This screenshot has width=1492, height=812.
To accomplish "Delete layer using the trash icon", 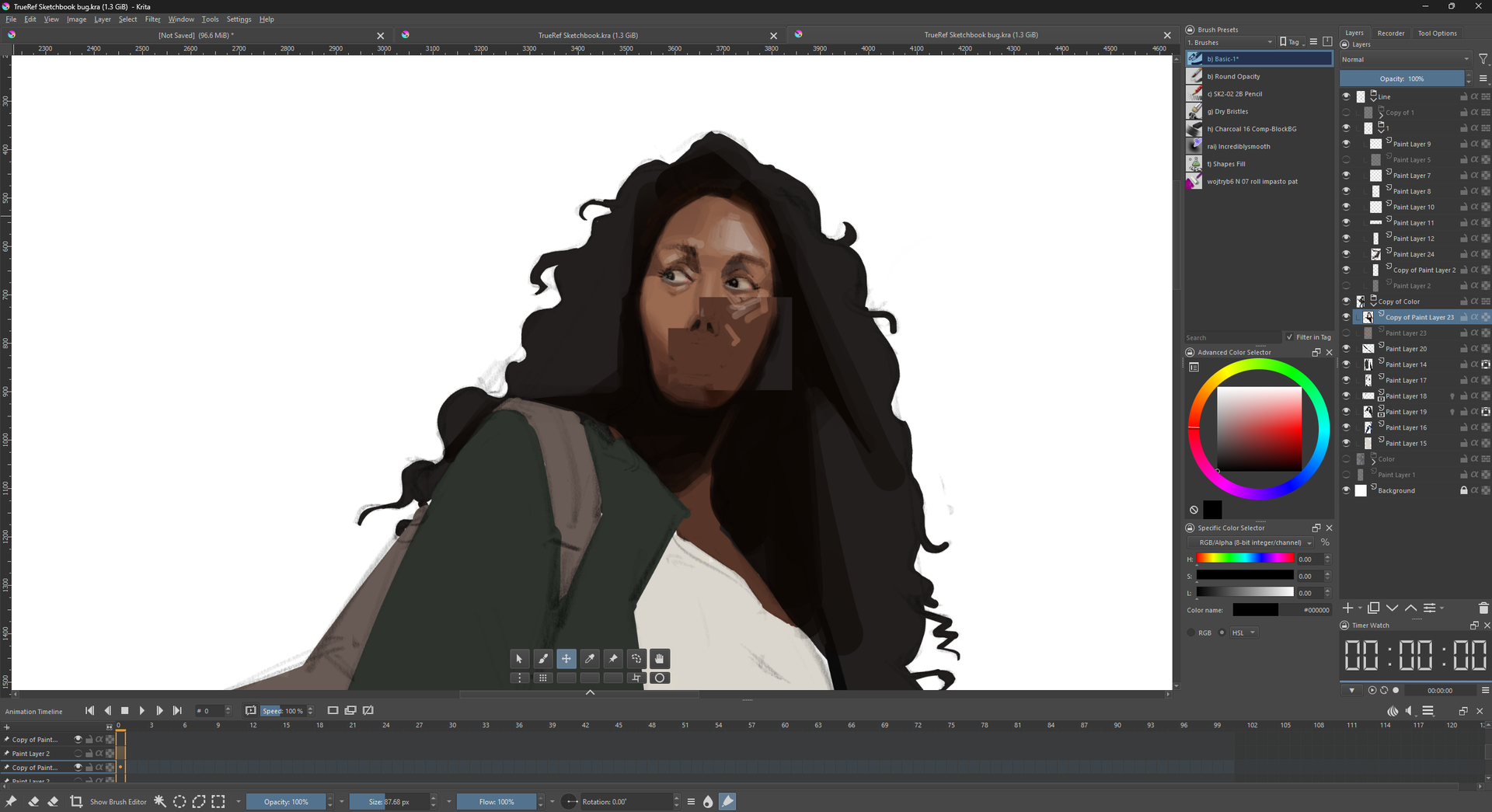I will (x=1483, y=608).
